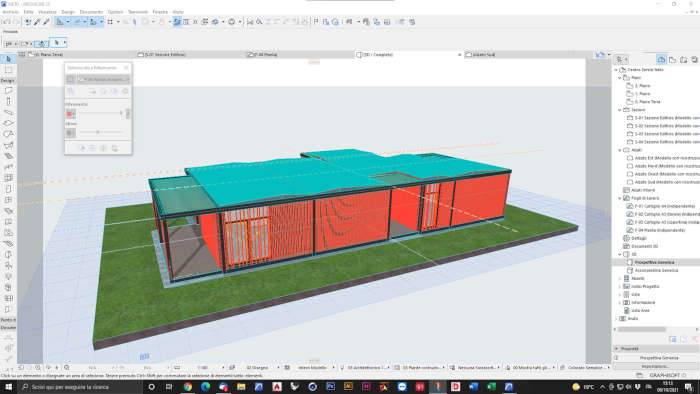Click the Windows search box on taskbar

tap(80, 387)
